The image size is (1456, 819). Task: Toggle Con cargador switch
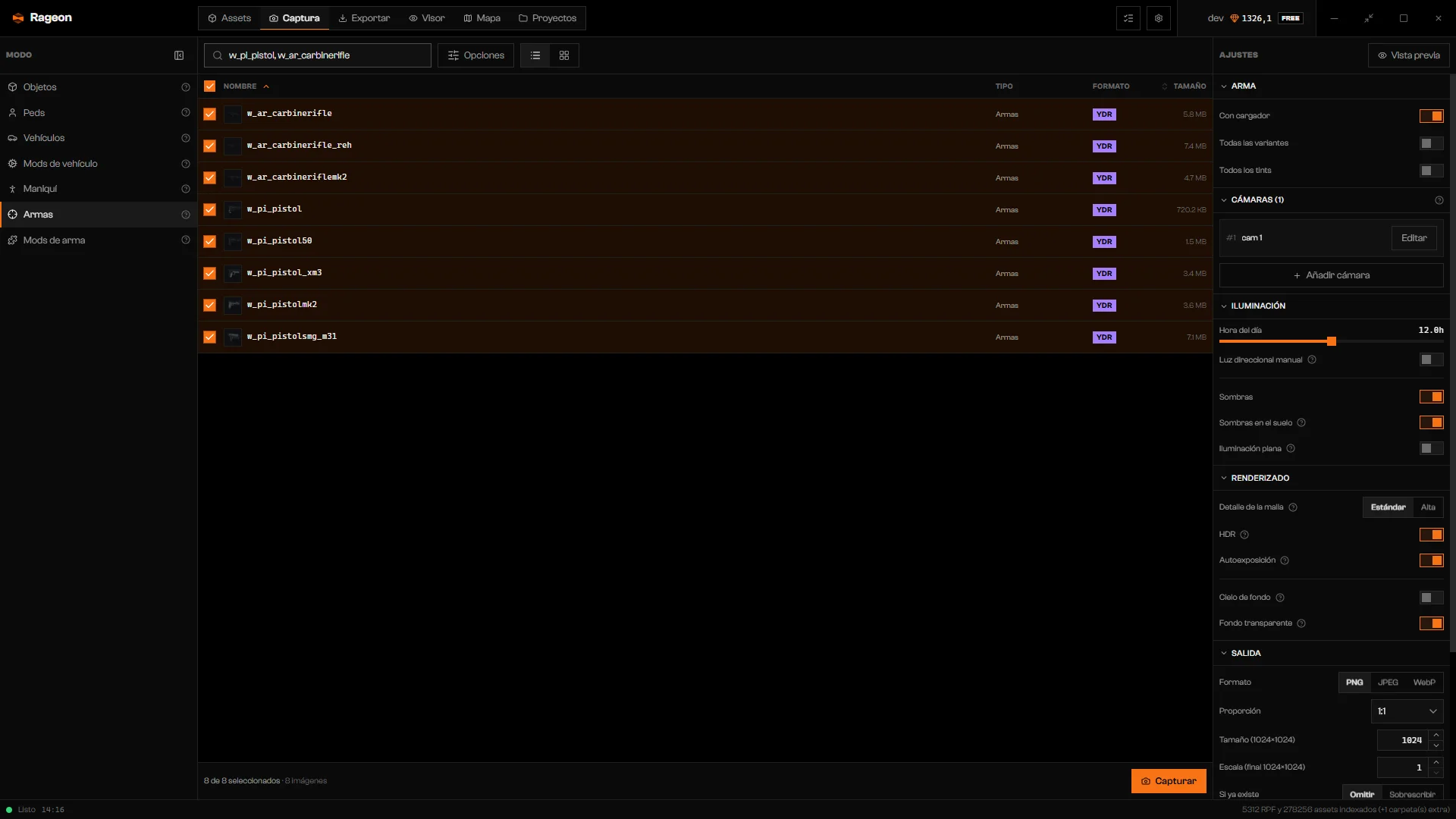[x=1432, y=116]
